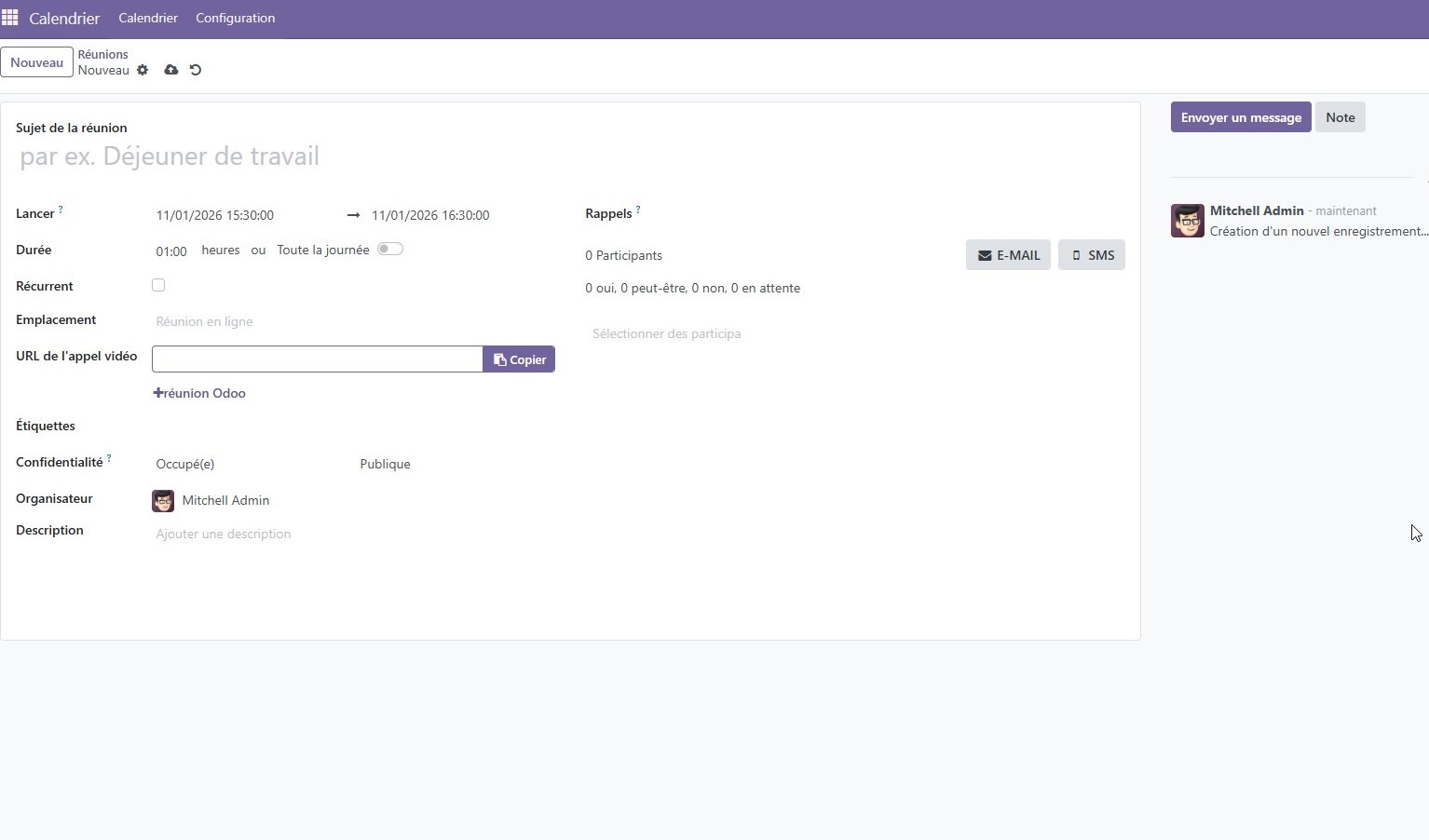Click the gear actions icon beside Nouveau

coord(143,70)
